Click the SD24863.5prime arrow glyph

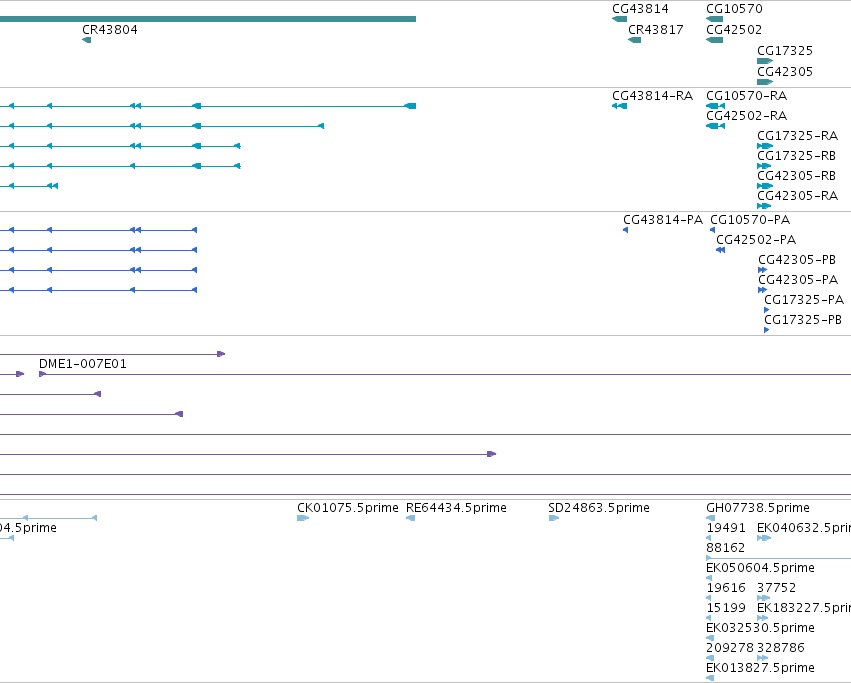coord(554,518)
